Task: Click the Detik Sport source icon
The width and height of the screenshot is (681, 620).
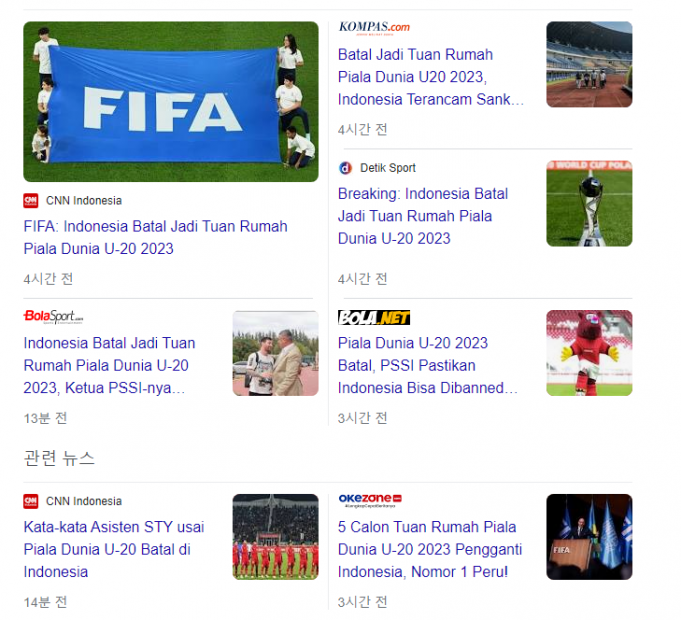Action: pyautogui.click(x=345, y=168)
